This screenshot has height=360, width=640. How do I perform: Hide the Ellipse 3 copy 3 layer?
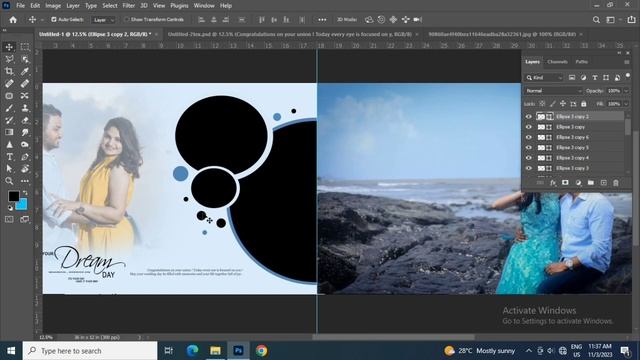click(x=529, y=168)
